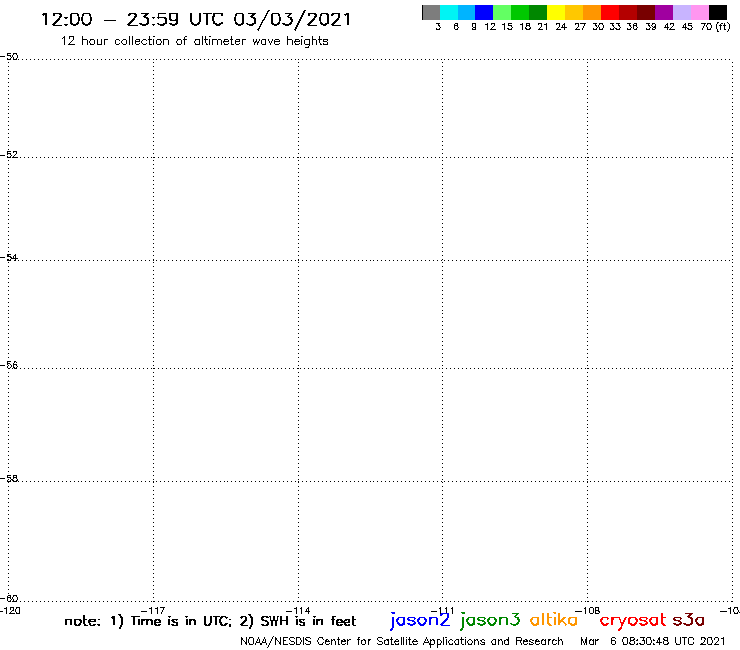
Task: Click the lavender 45 ft swatch
Action: coord(682,12)
